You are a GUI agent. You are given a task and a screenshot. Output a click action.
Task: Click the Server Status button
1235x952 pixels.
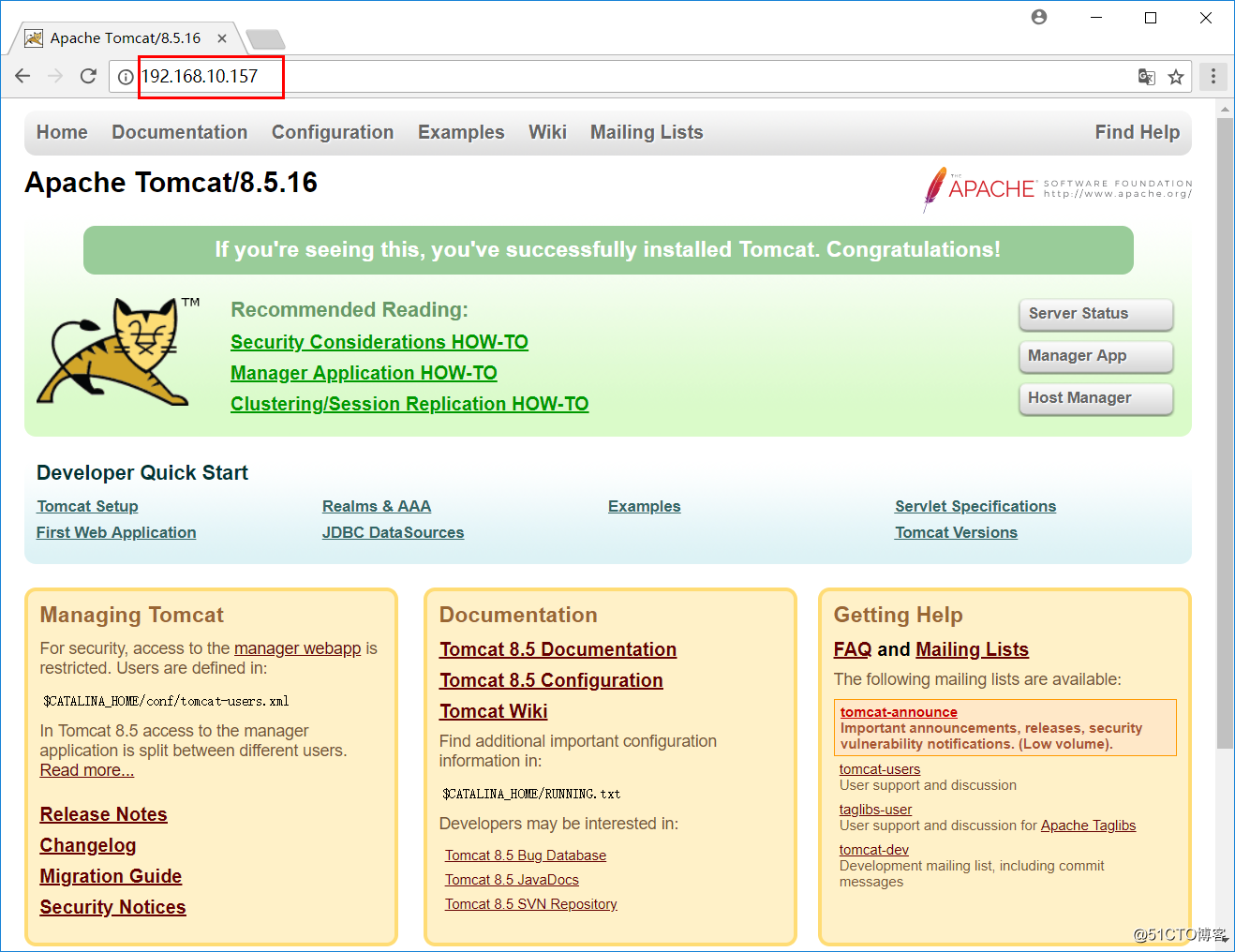tap(1095, 314)
